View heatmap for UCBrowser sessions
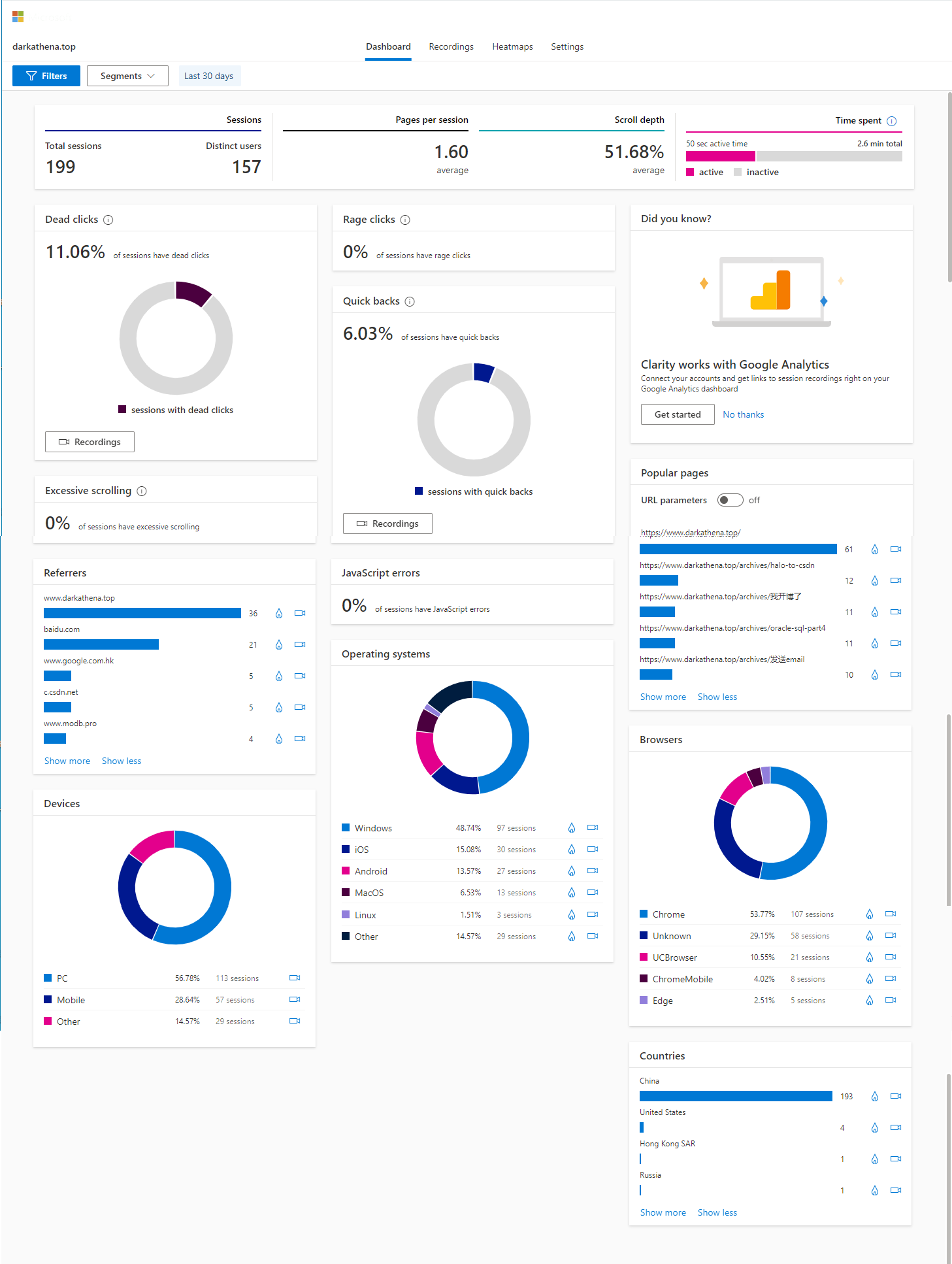Screen dimensions: 952x1264 870,957
